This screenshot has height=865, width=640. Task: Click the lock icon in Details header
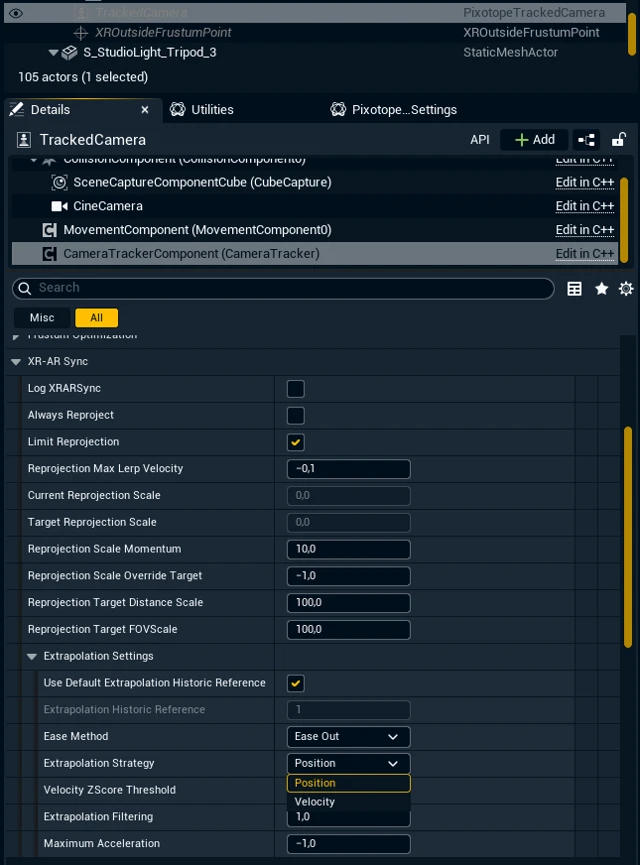(619, 140)
